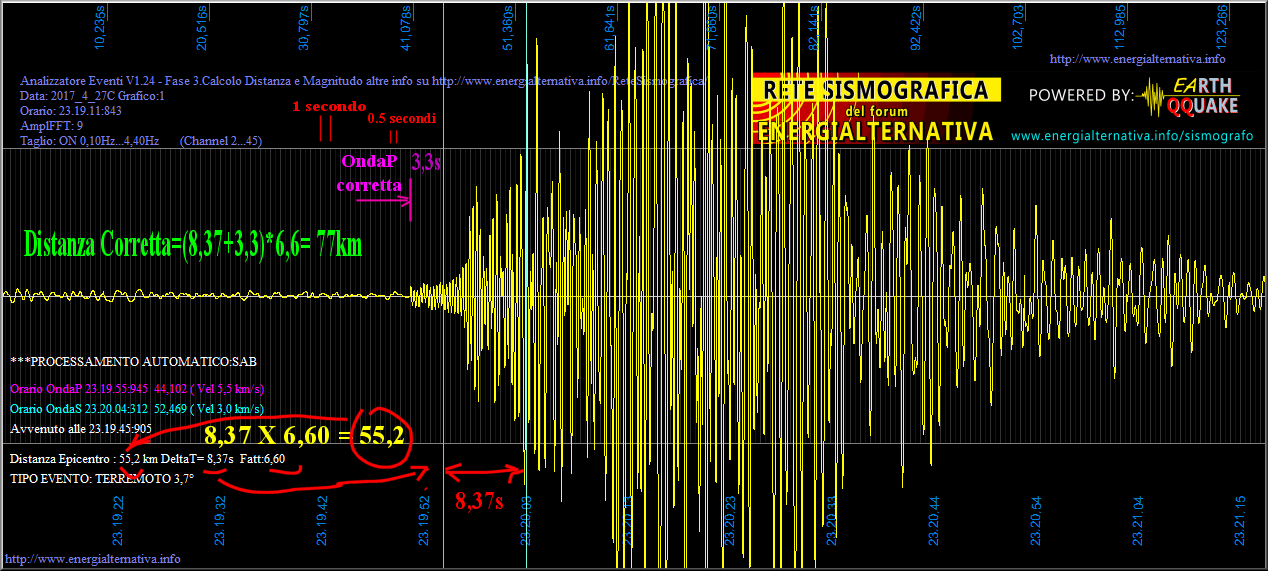Image resolution: width=1268 pixels, height=571 pixels.
Task: Select the "Distanza Epicentro : 55,2 km" line
Action: [x=148, y=458]
